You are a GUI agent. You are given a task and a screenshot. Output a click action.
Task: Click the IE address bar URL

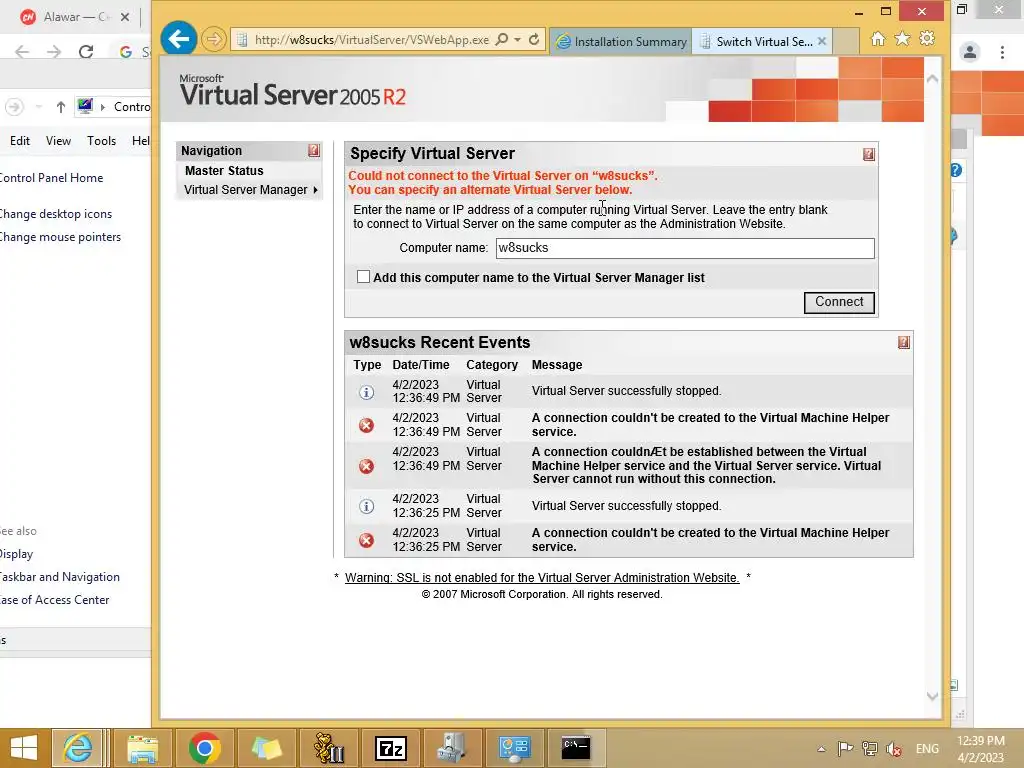pyautogui.click(x=371, y=40)
